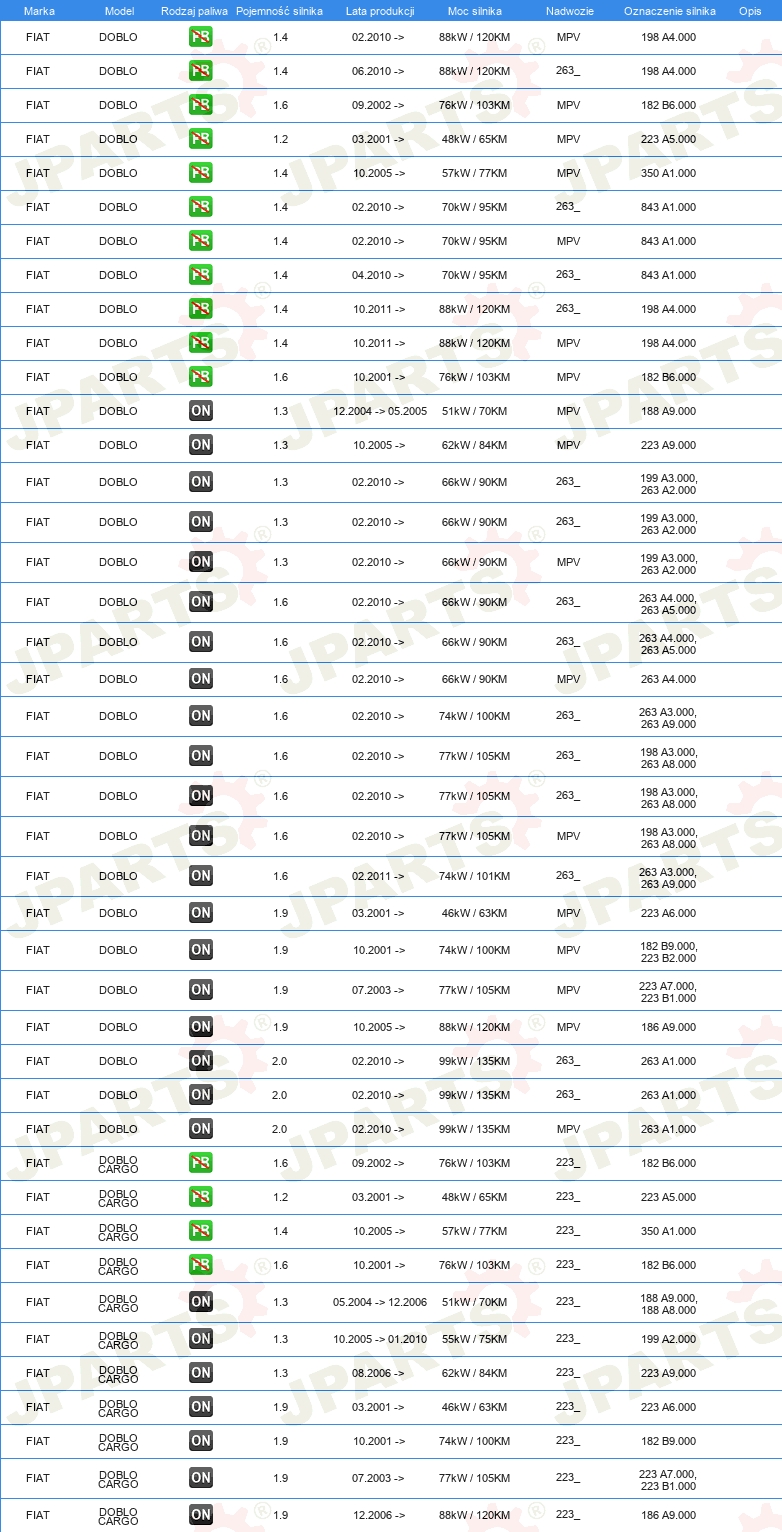This screenshot has height=1532, width=782.
Task: Click date cell '08.2006 ->'
Action: 378,1373
